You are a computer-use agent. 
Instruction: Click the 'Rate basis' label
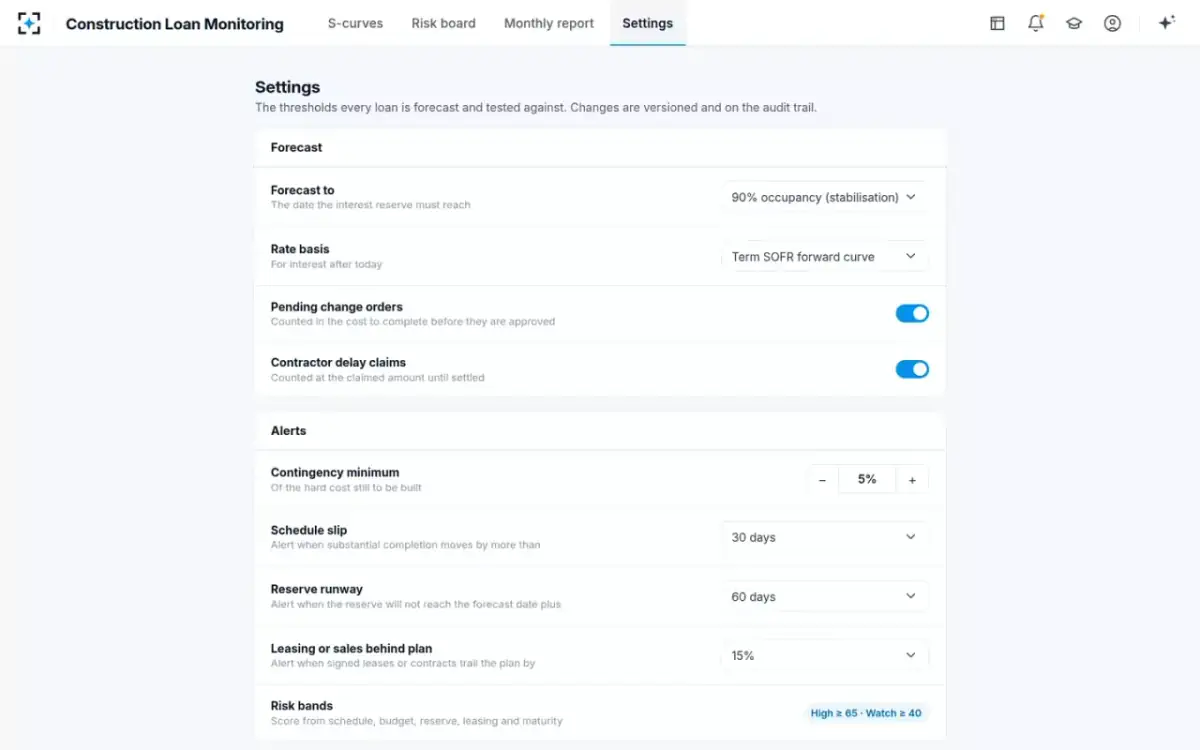[x=300, y=249]
